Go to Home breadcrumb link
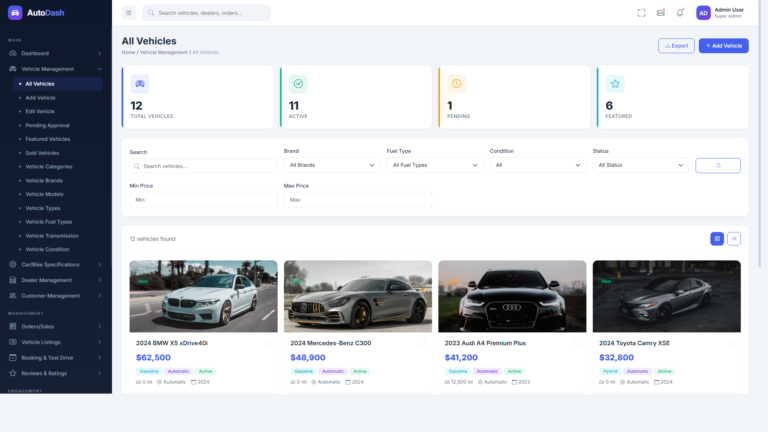The image size is (768, 432). click(x=128, y=52)
